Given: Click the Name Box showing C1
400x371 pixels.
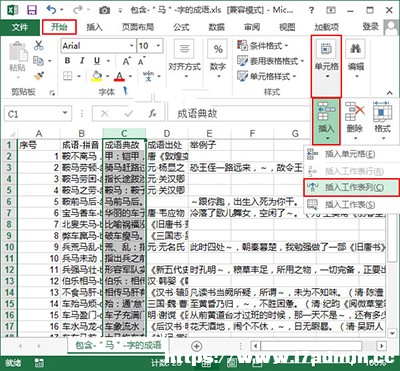Looking at the screenshot, I should click(x=38, y=114).
